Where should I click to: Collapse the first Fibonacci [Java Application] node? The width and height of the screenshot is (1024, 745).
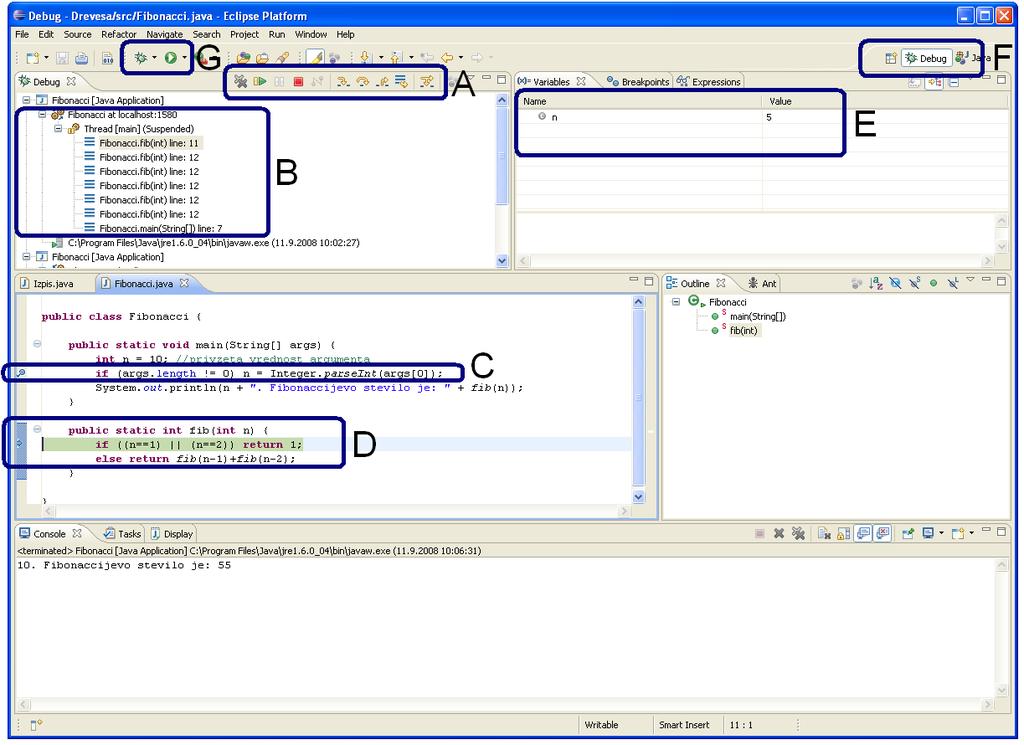(26, 100)
